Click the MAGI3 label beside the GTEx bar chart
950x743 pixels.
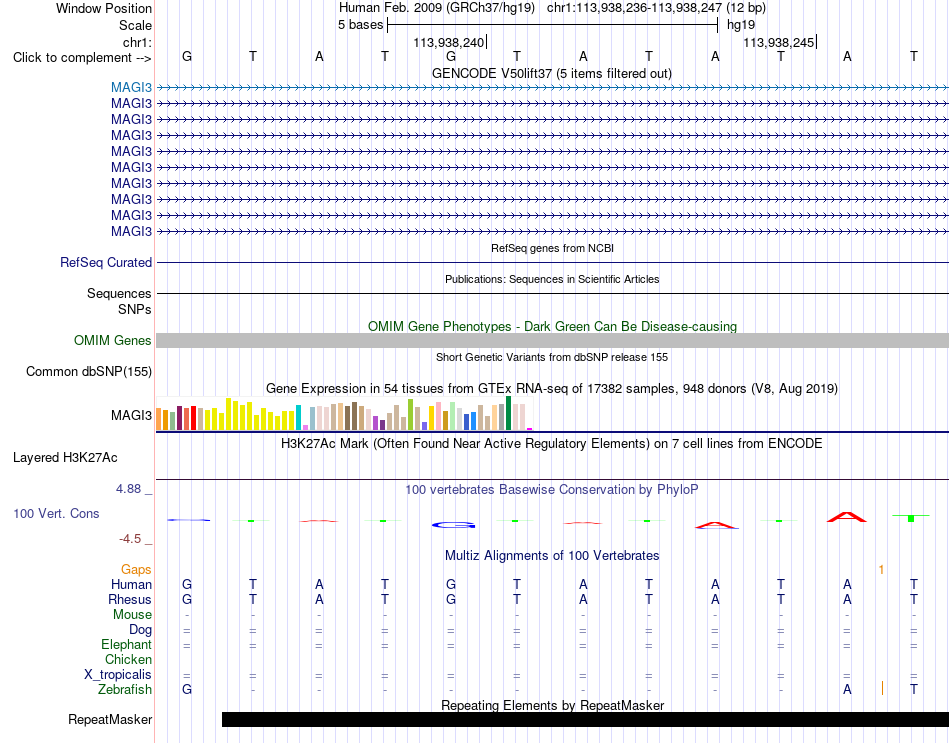click(x=131, y=415)
